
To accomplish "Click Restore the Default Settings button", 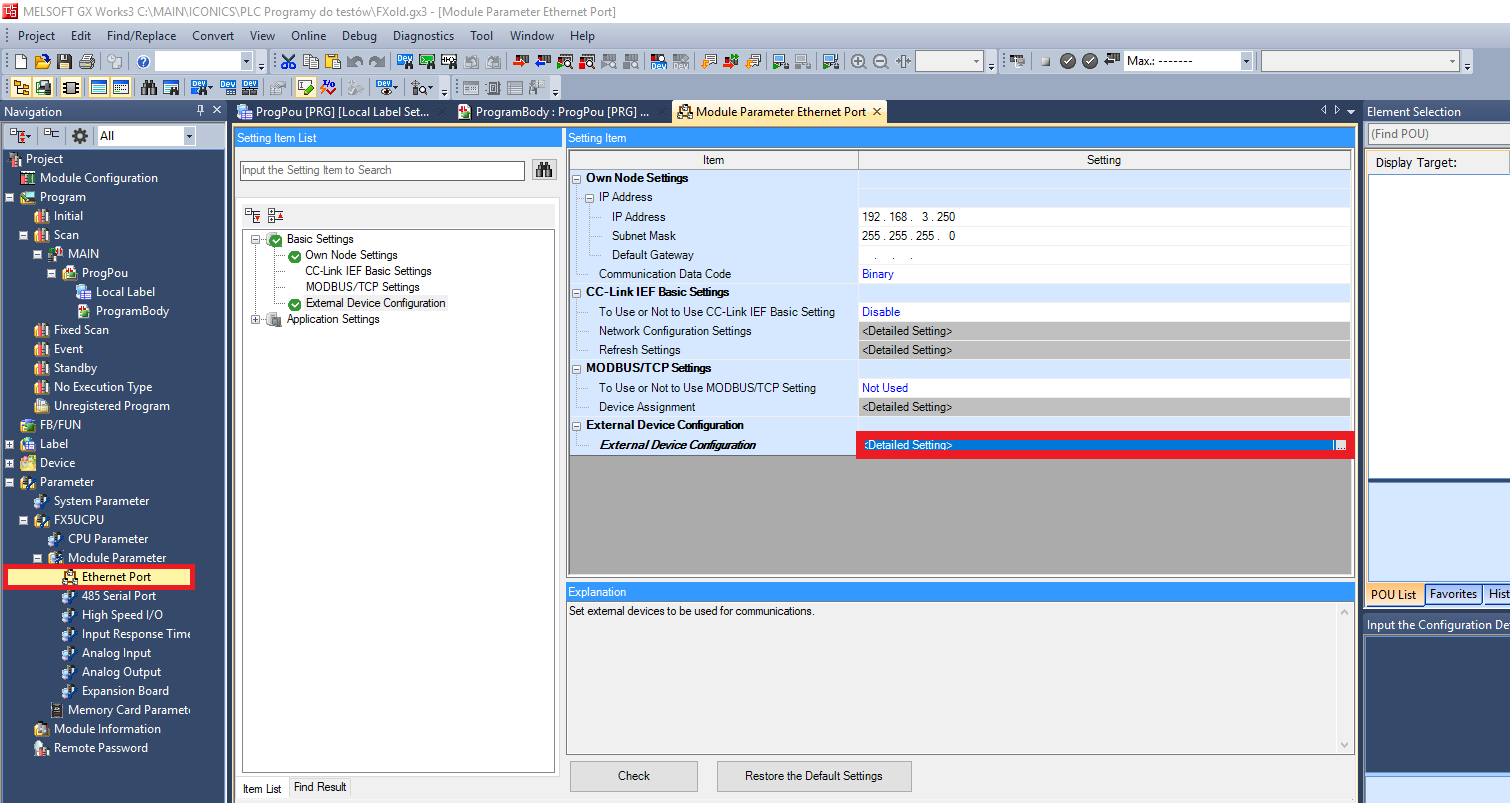I will (x=814, y=776).
